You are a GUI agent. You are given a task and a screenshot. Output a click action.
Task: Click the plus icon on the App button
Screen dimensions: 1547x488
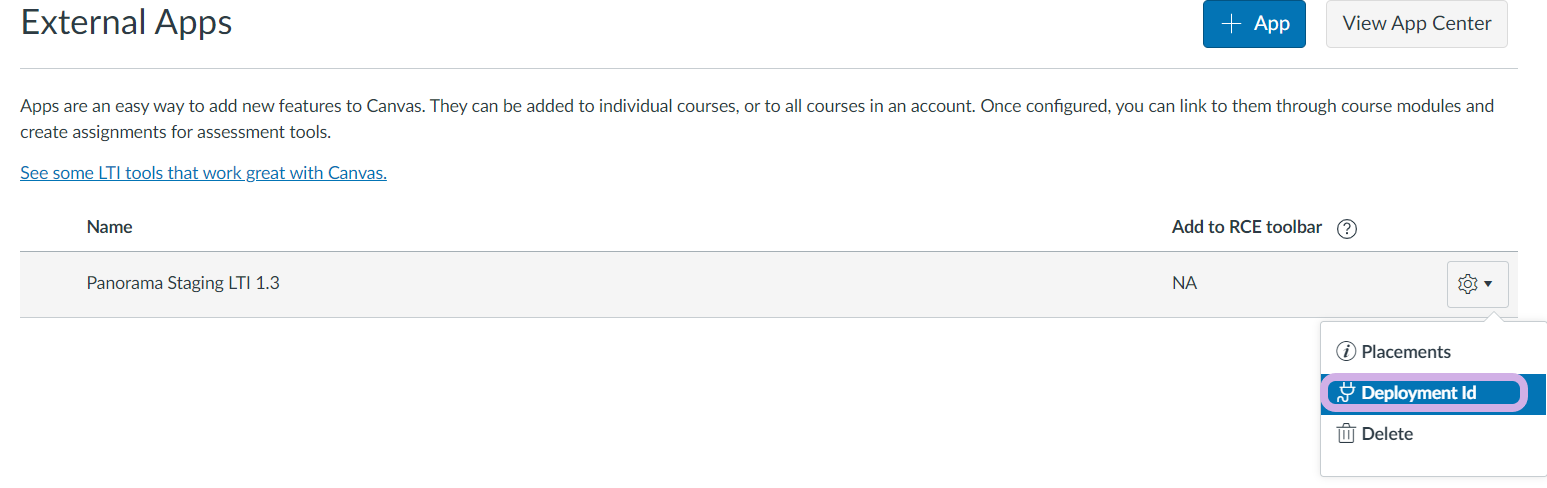pos(1231,23)
